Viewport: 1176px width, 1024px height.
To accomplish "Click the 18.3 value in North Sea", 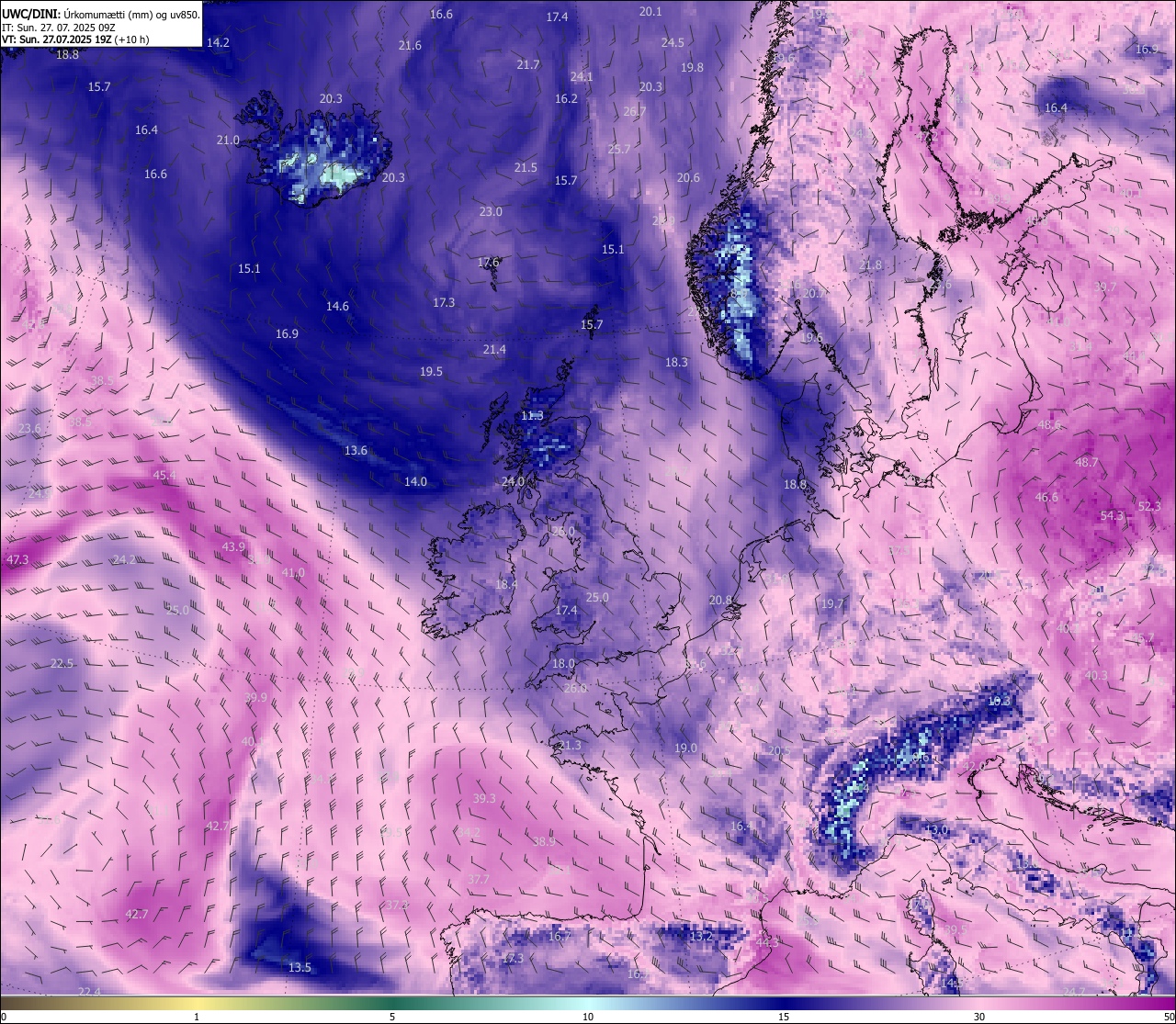I will coord(676,362).
